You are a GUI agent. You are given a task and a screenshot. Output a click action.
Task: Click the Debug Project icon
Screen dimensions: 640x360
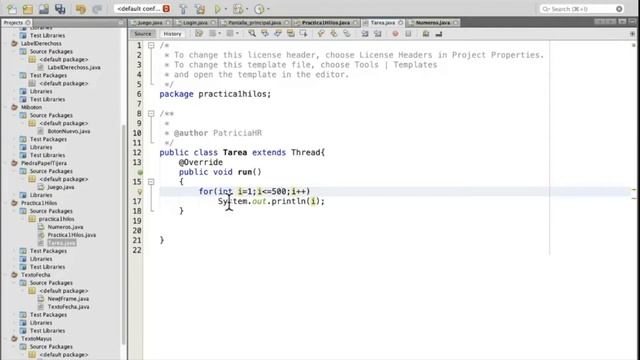pyautogui.click(x=238, y=9)
